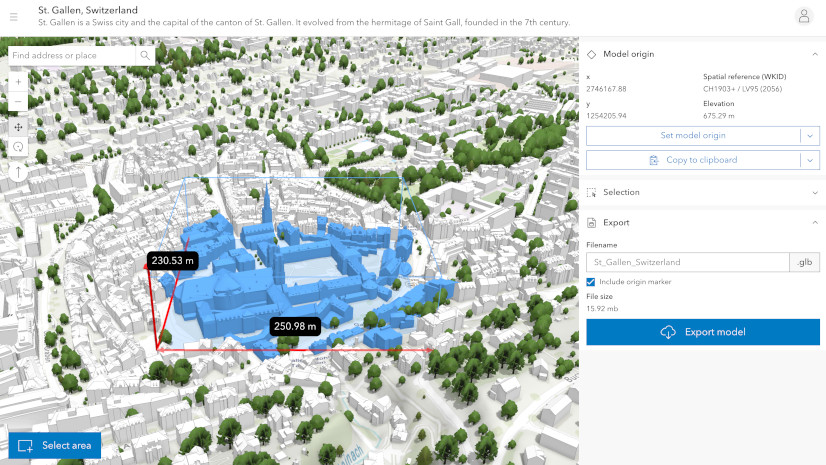
Task: Click the elevation value 675.29 m
Action: tap(719, 116)
